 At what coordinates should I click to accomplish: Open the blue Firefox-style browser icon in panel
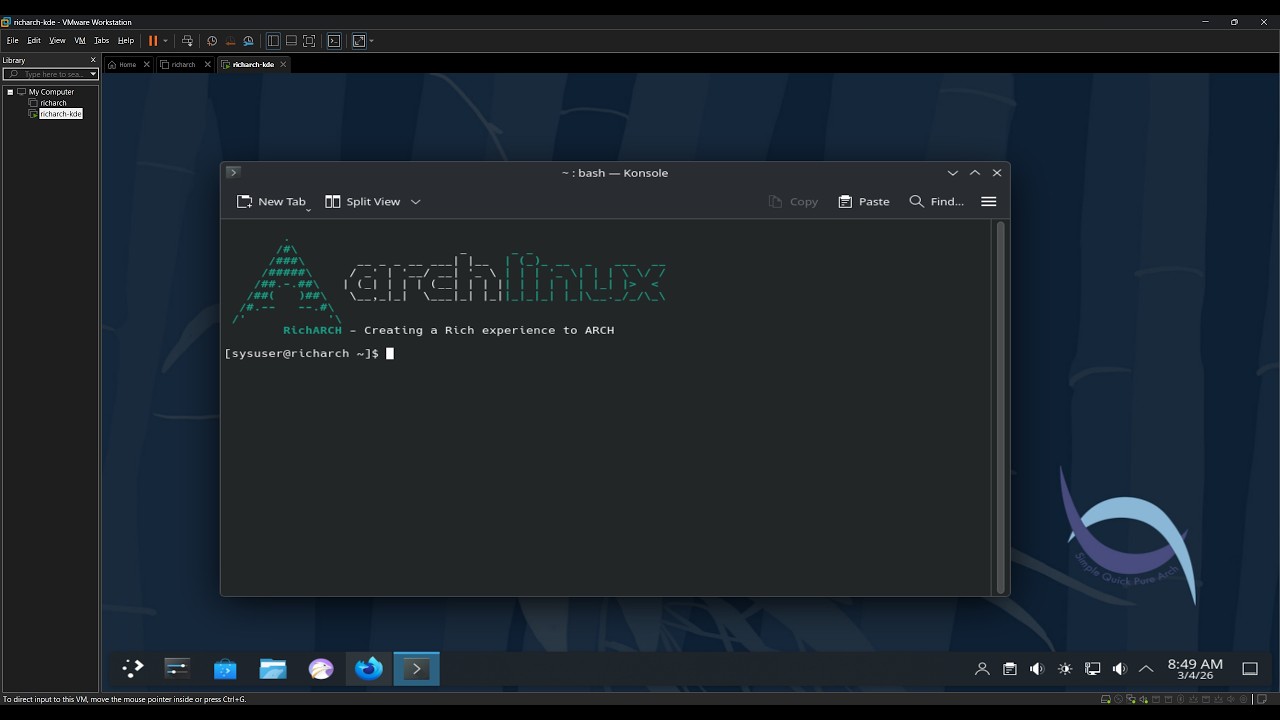(x=369, y=669)
